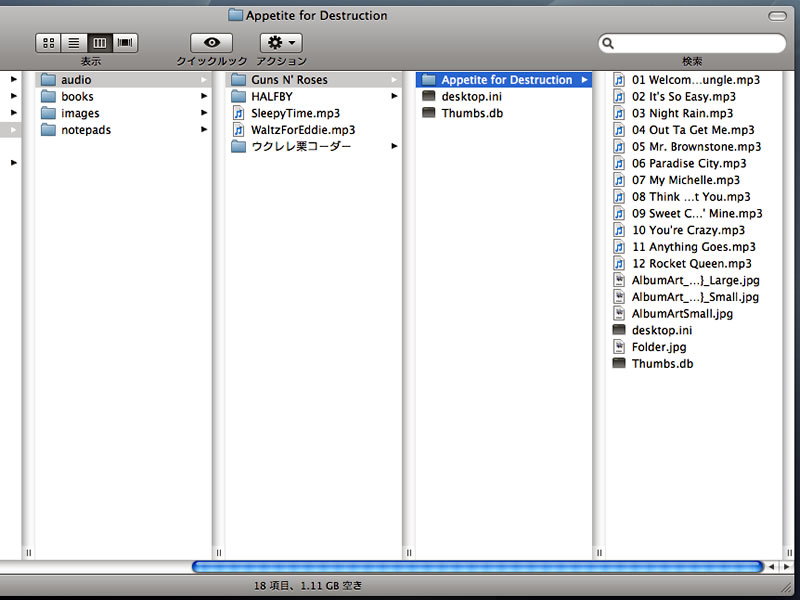Click the horizontal scrollbar thumb
This screenshot has width=800, height=600.
click(475, 567)
